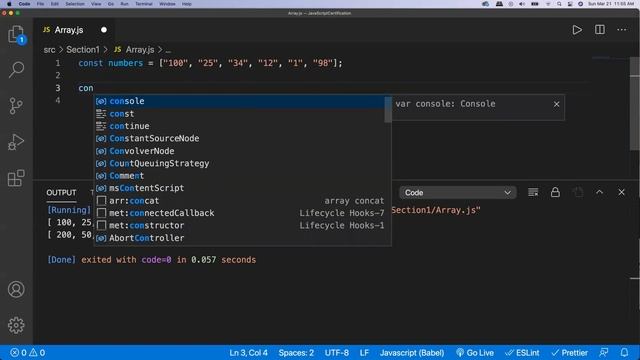Viewport: 640px width, 360px height.
Task: Change language mode Javascript (Babel)
Action: pos(412,353)
